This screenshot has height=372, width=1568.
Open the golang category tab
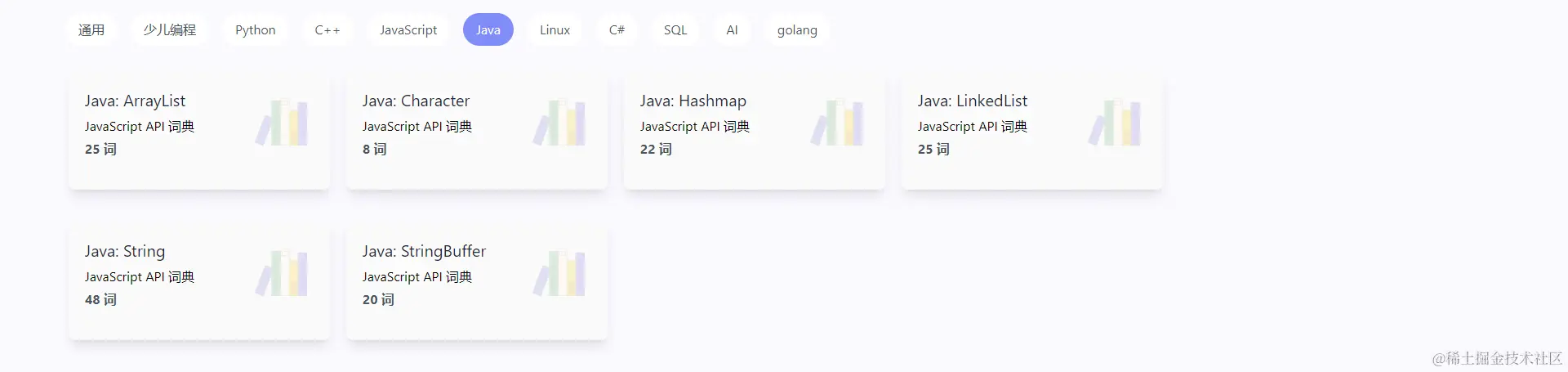tap(797, 30)
